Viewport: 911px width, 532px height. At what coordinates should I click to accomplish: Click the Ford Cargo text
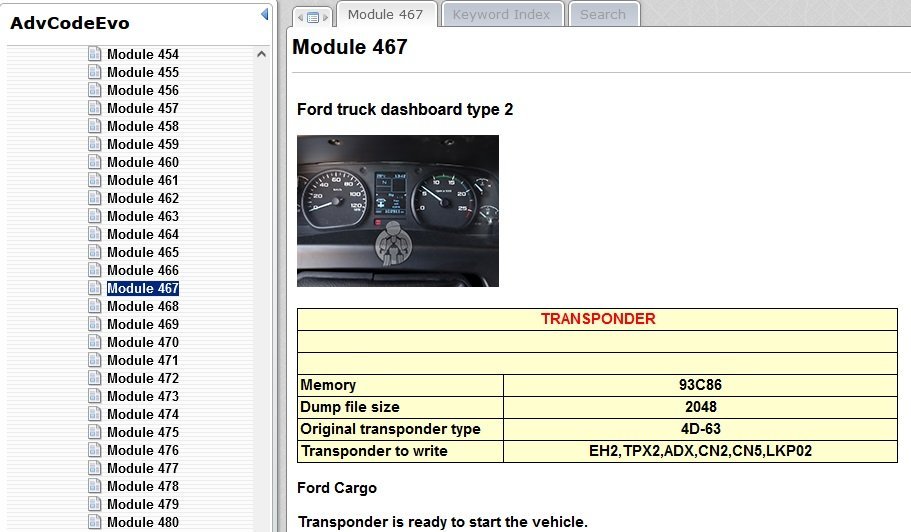(x=337, y=488)
